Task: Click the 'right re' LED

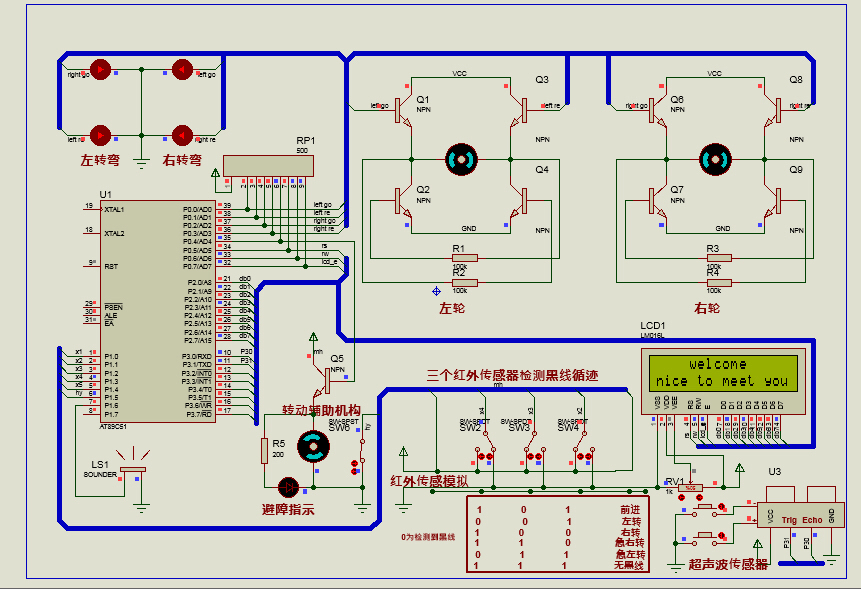Action: coord(182,135)
